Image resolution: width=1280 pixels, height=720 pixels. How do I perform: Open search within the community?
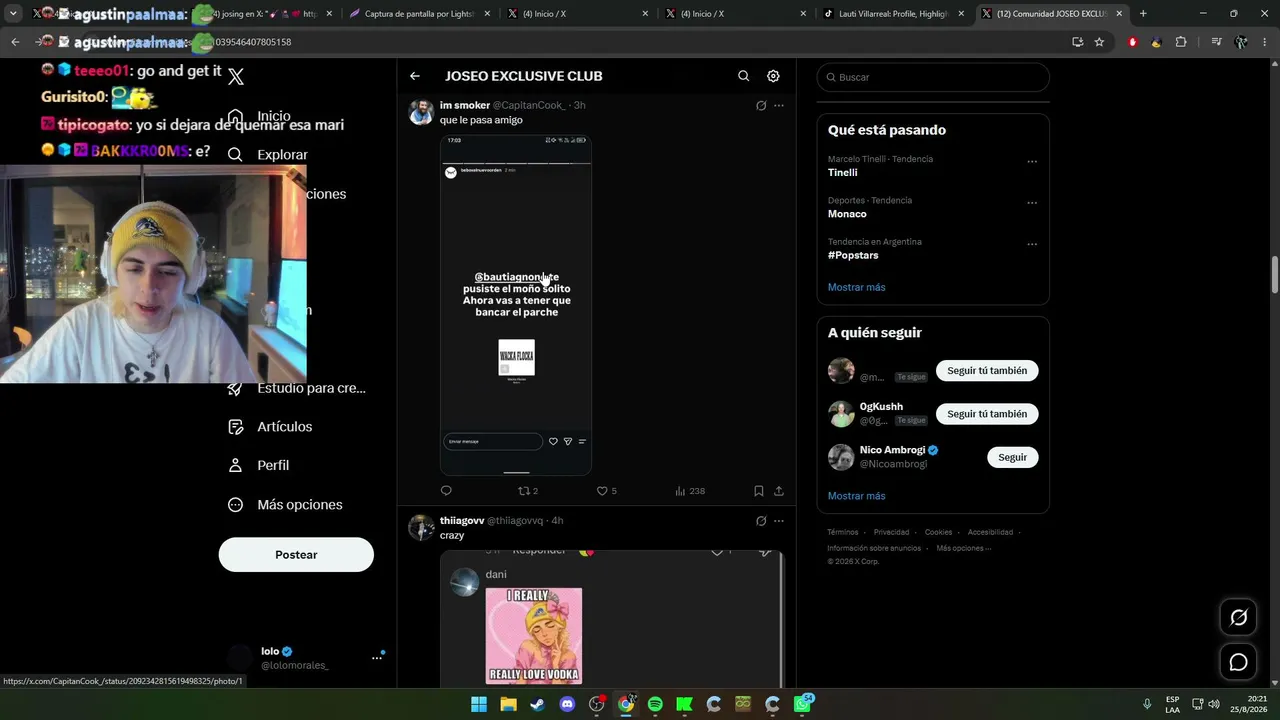coord(743,76)
